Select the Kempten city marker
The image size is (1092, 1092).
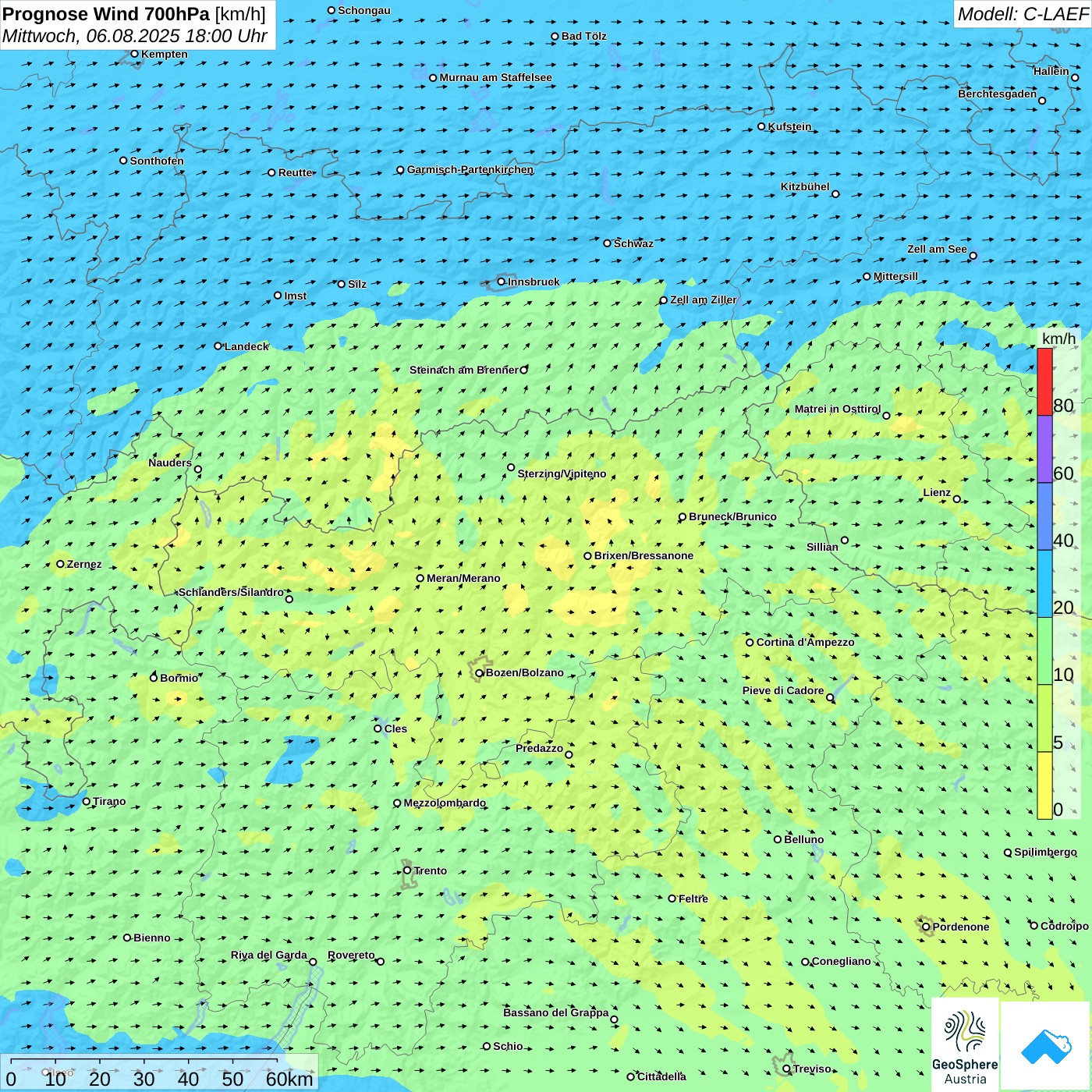135,54
